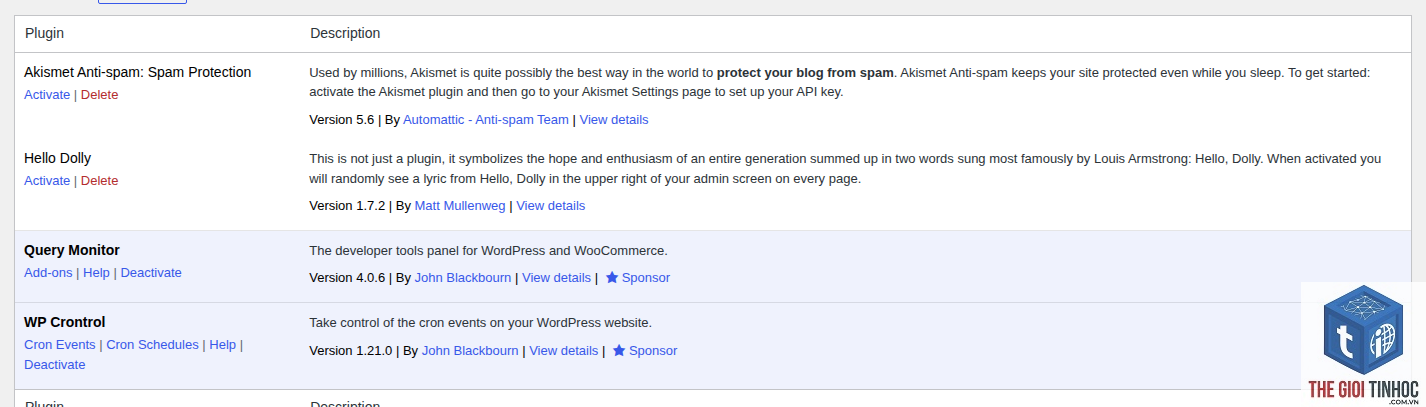Activate the Akismet Anti-spam plugin
The image size is (1426, 407).
[x=47, y=95]
